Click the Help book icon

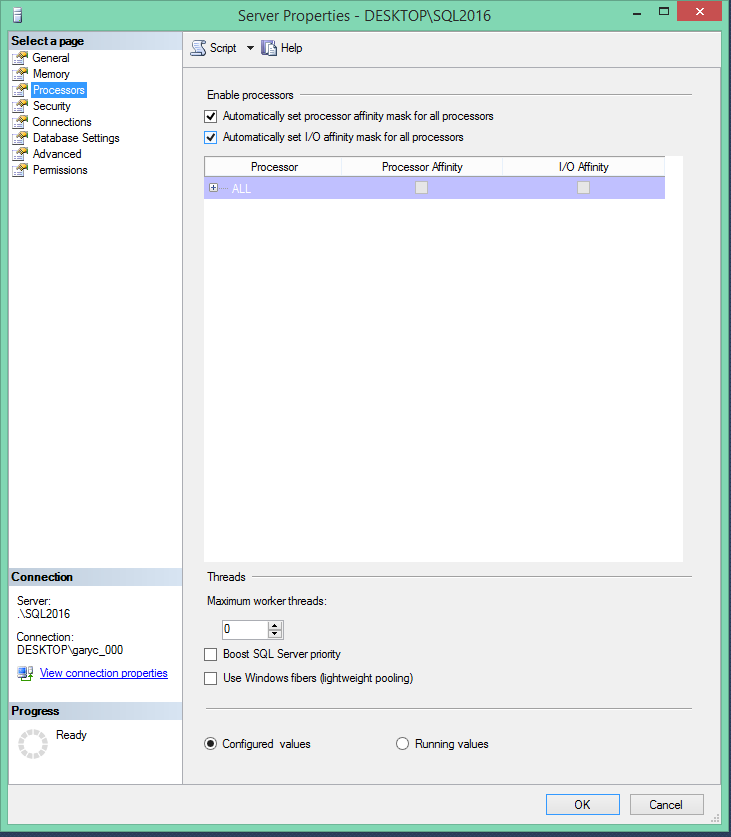click(269, 48)
